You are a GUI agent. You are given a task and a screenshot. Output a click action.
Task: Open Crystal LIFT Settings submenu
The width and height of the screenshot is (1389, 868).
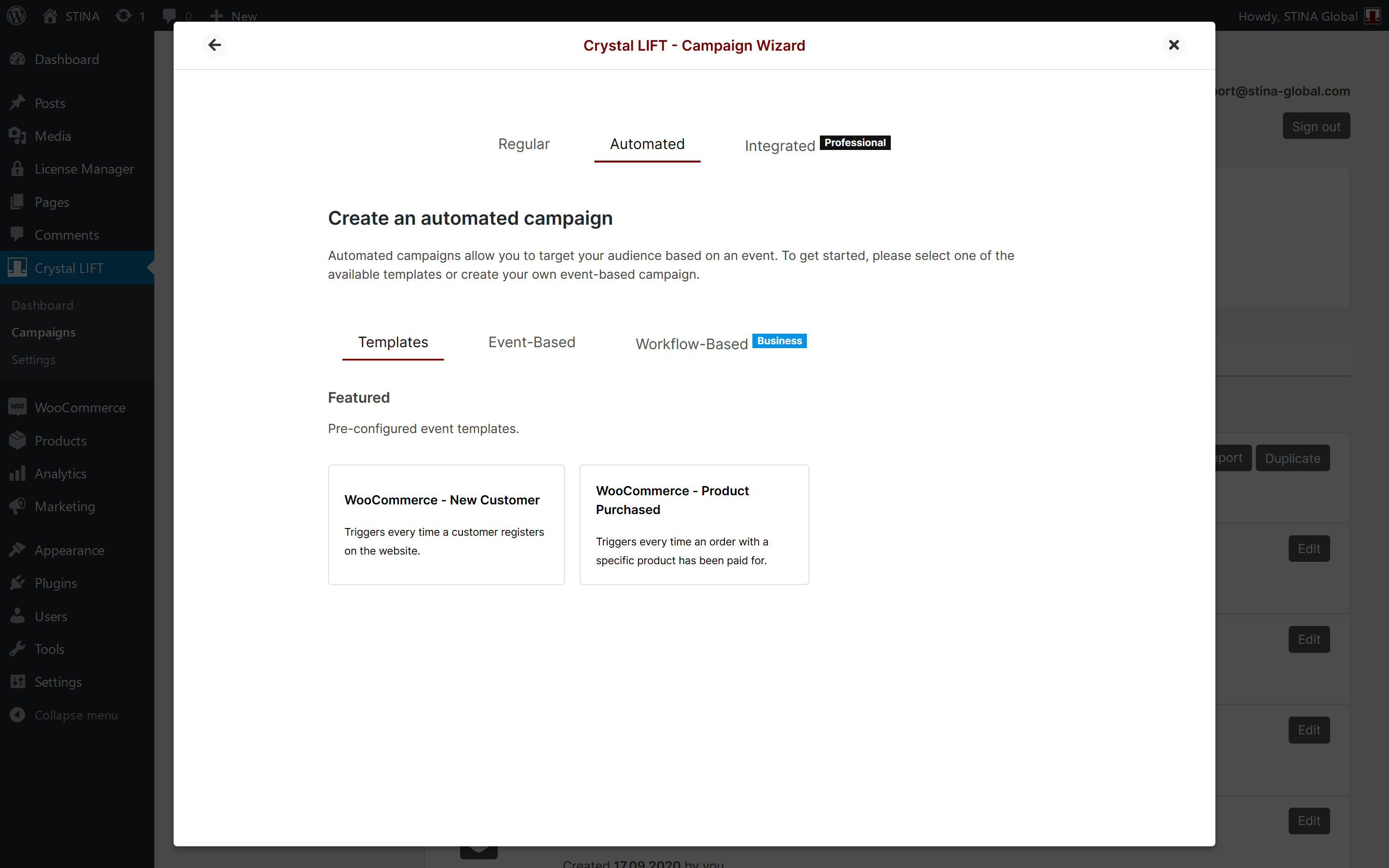tap(33, 359)
